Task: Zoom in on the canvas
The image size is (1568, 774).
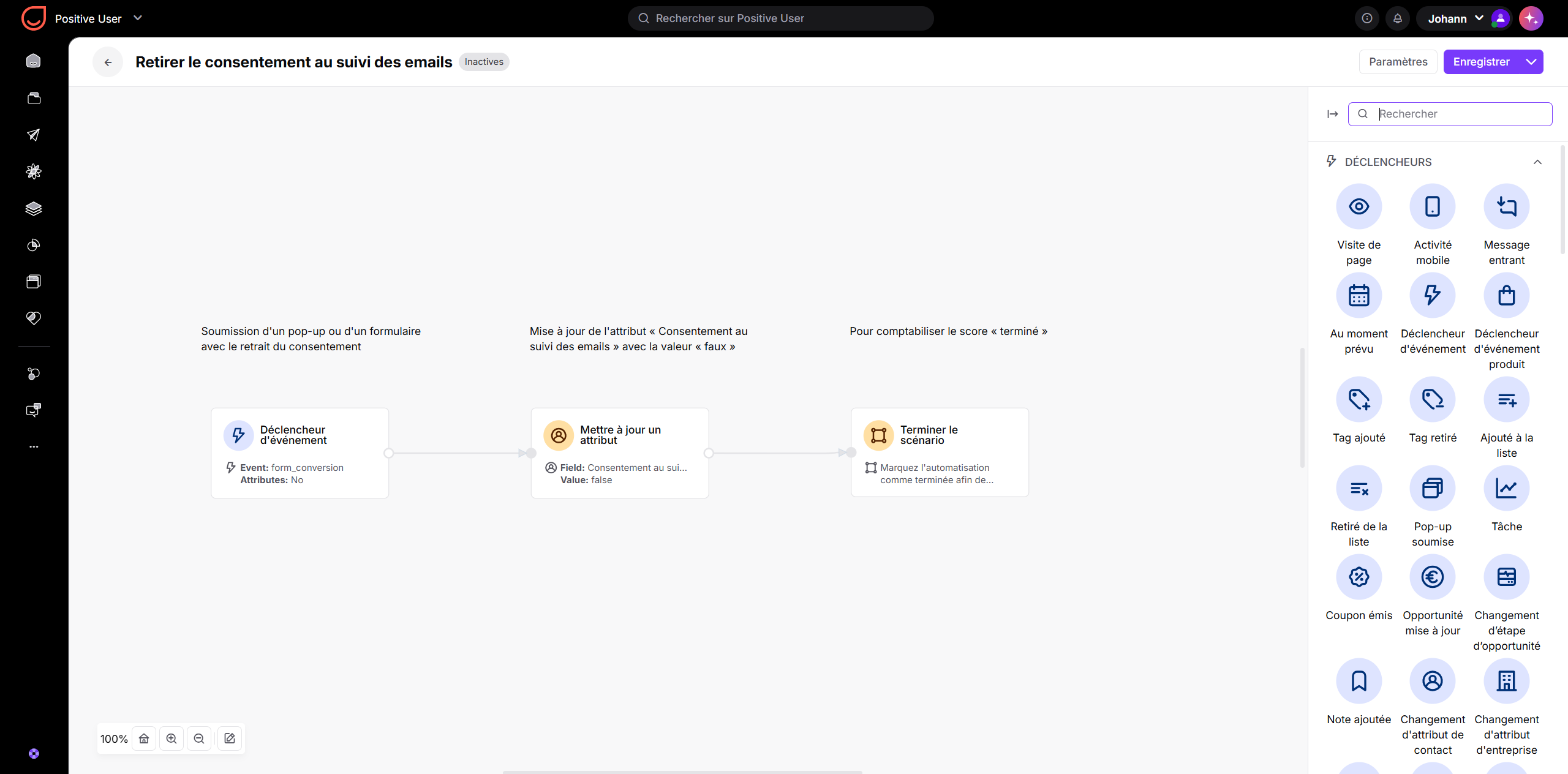Action: coord(171,738)
